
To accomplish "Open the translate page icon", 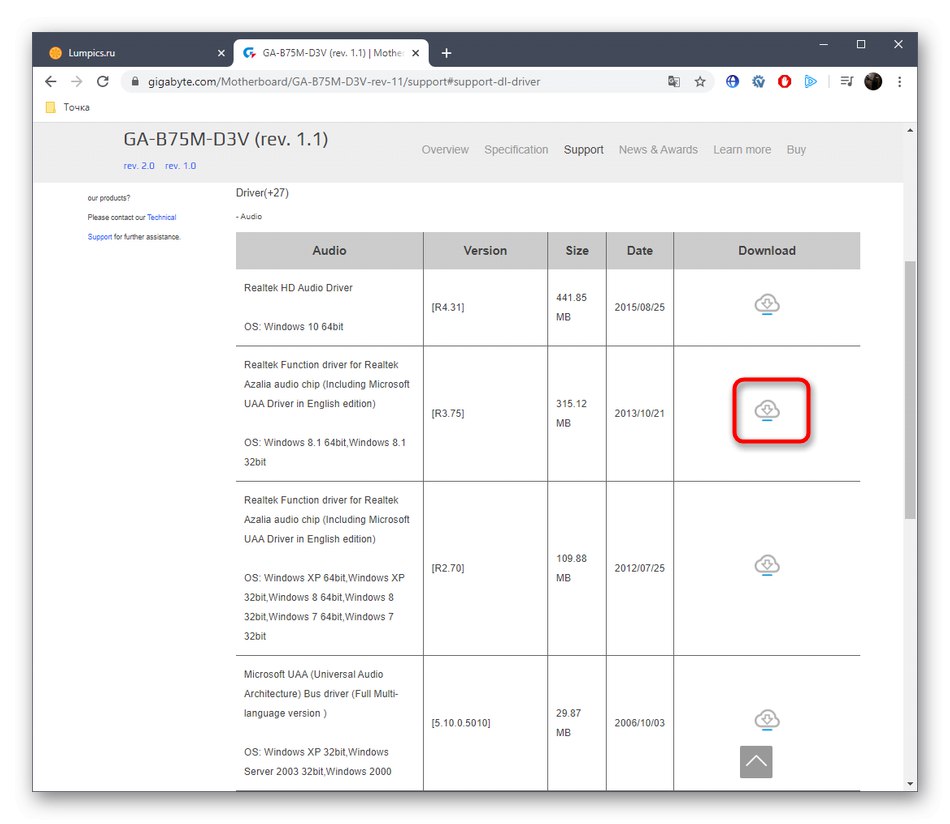I will coord(674,82).
